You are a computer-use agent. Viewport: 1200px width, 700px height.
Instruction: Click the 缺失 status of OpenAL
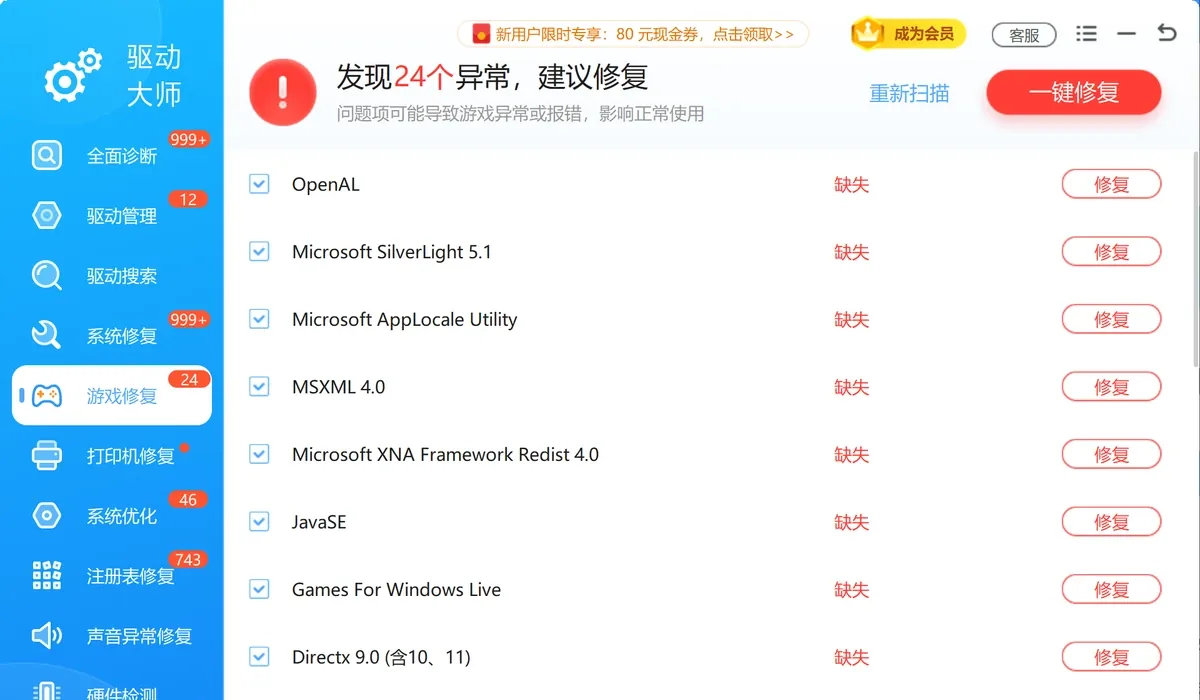(x=852, y=185)
